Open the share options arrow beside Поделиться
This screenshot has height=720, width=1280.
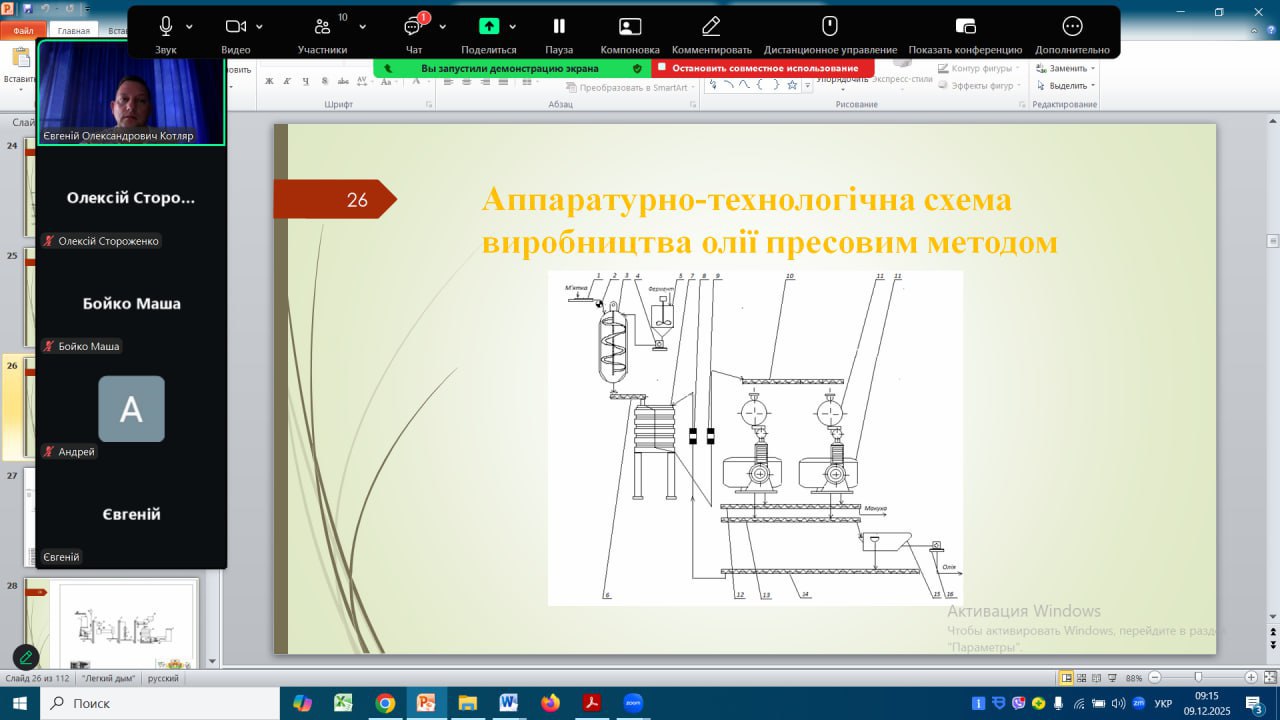pos(513,27)
